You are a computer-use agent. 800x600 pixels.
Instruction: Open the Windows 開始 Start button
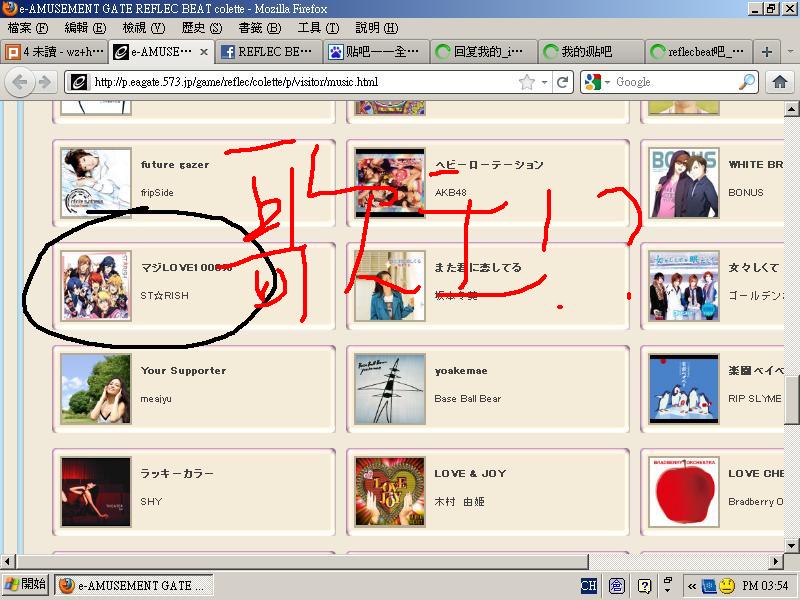point(26,585)
